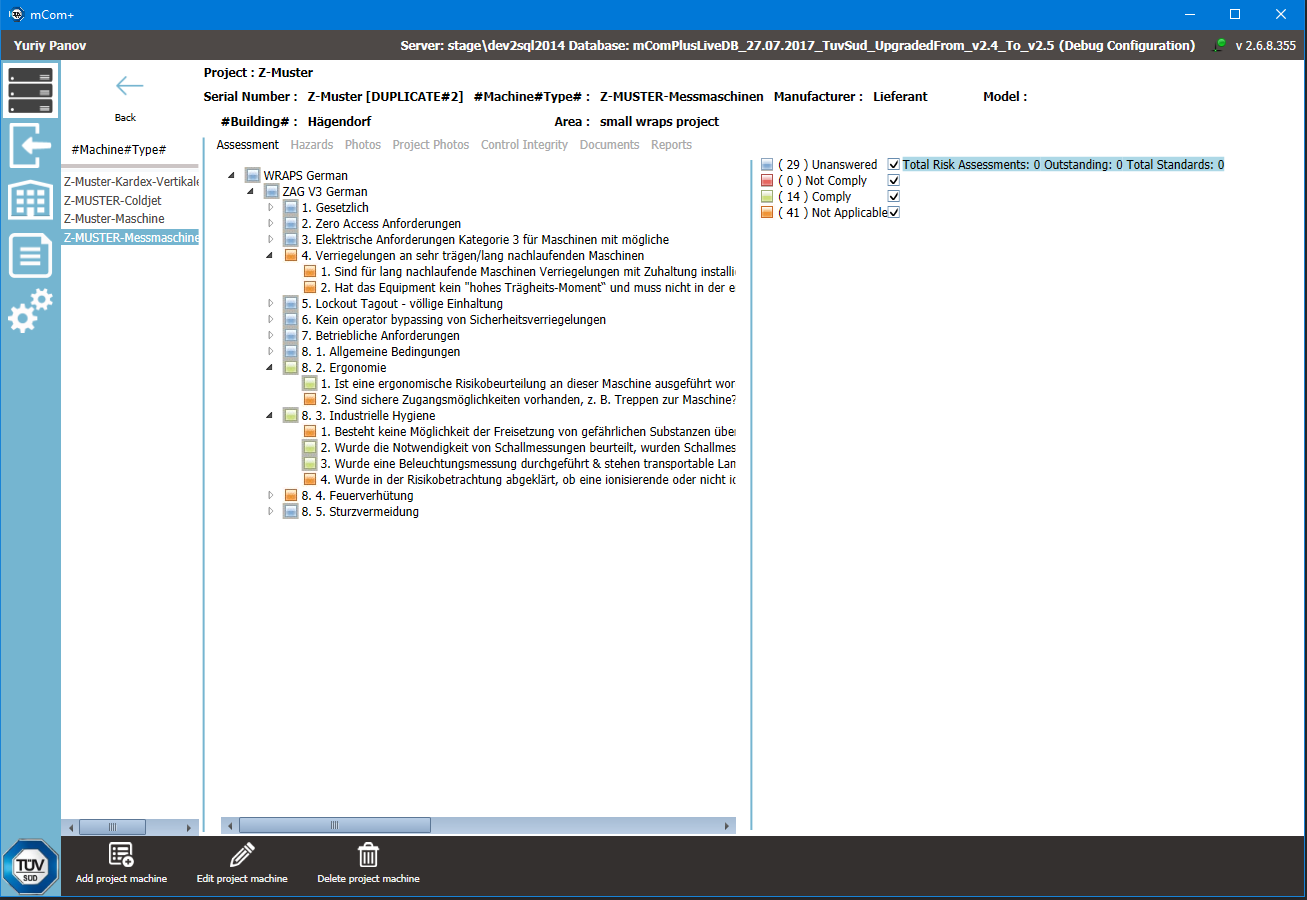Toggle the Not Applicable filter checkbox

[894, 213]
